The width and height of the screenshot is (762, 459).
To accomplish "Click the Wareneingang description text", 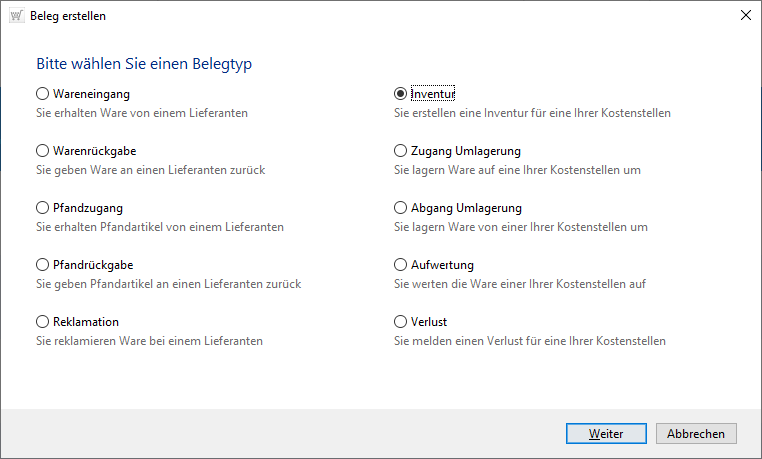I will (142, 113).
